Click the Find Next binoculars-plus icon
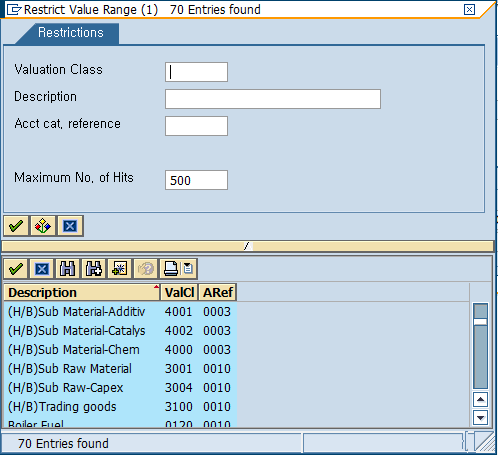 94,269
